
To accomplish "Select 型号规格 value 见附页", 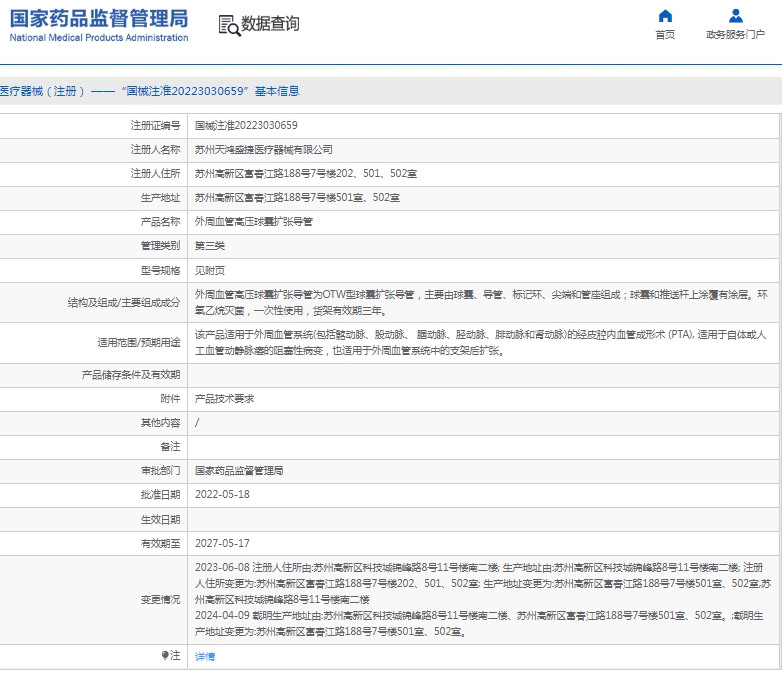I will pyautogui.click(x=209, y=270).
